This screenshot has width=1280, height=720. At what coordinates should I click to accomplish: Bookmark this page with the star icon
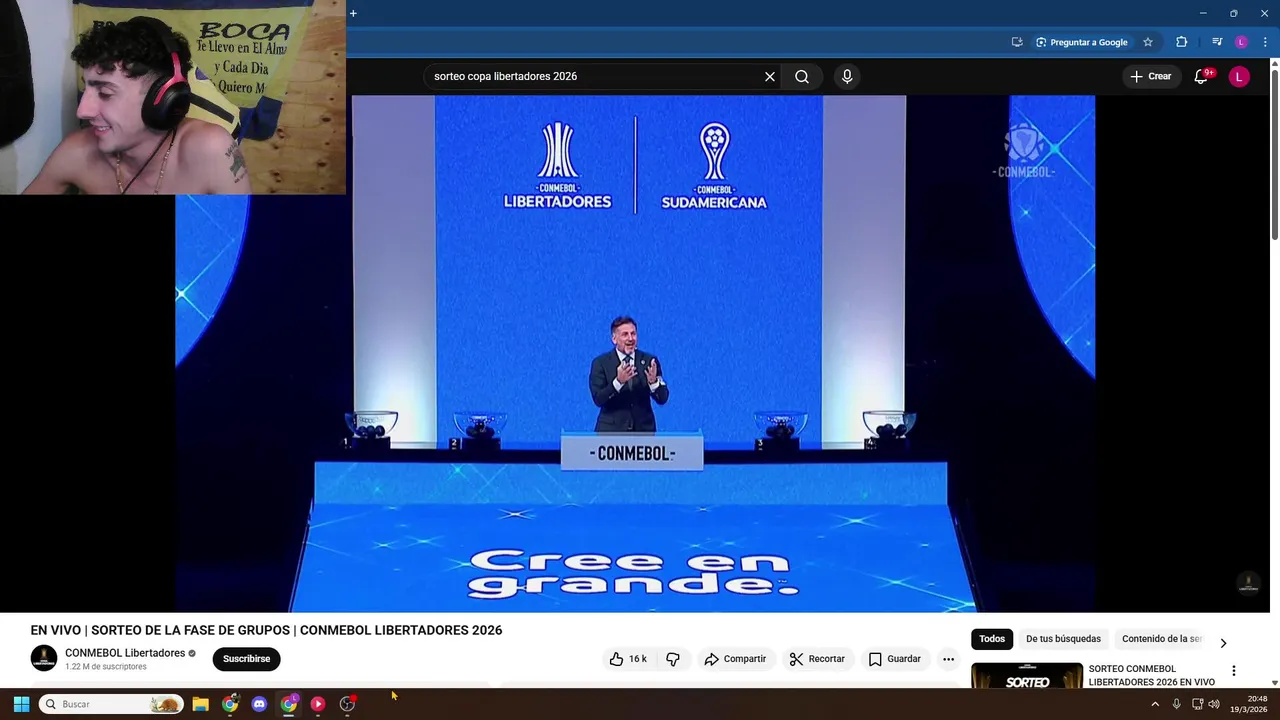point(1148,42)
